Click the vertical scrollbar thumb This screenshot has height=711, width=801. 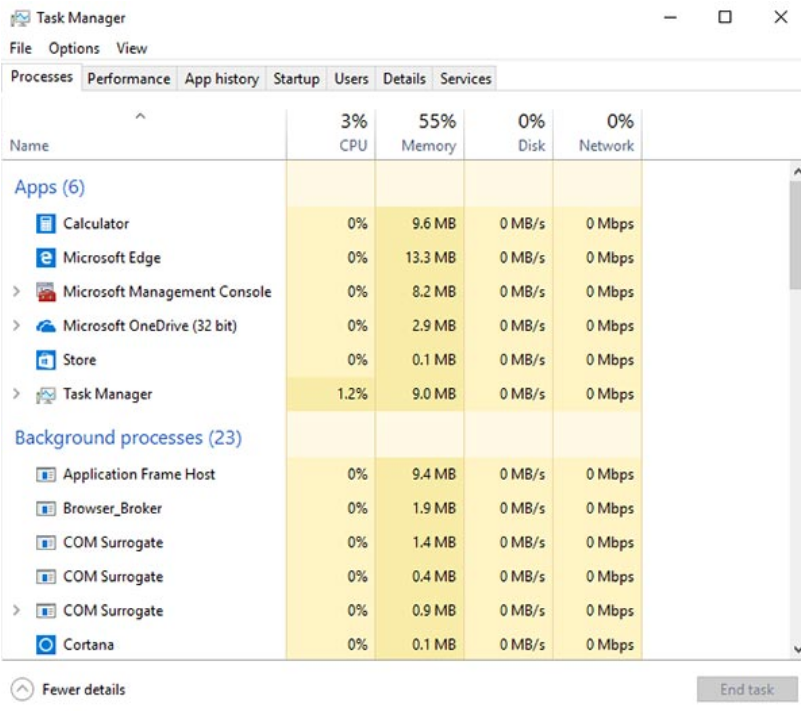[x=795, y=235]
